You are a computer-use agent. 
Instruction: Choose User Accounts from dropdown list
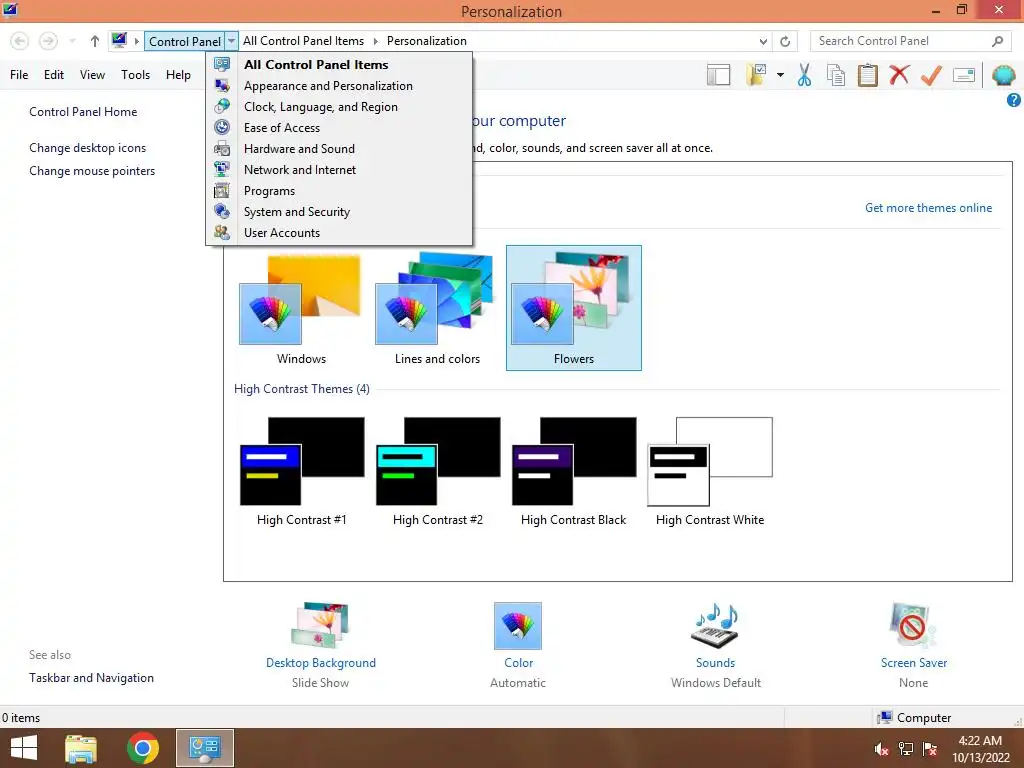(x=339, y=232)
